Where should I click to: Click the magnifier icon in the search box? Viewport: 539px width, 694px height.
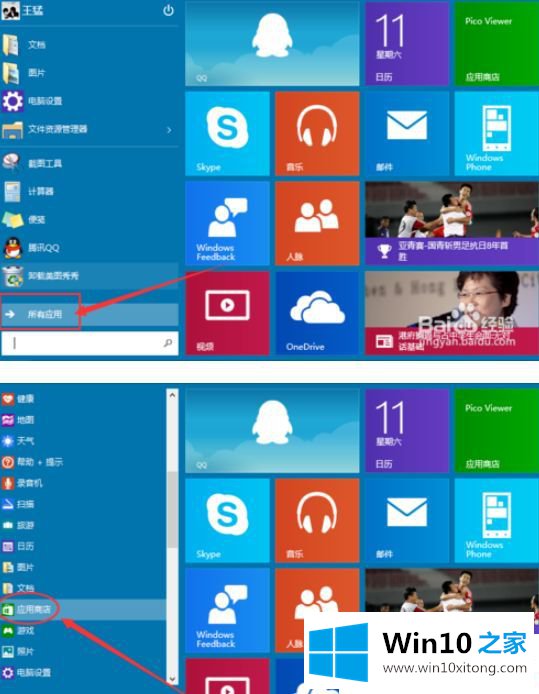tap(168, 343)
